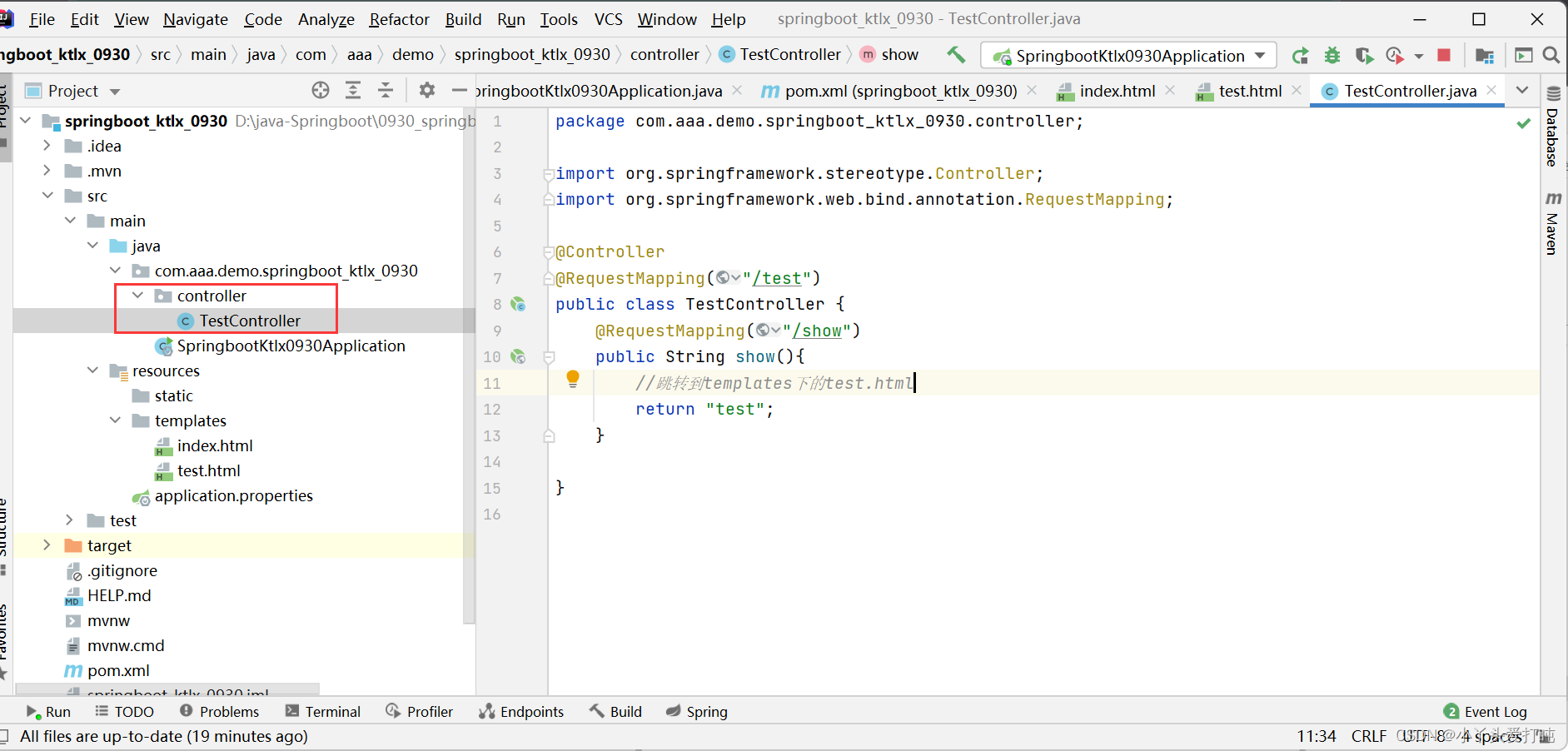This screenshot has width=1568, height=751.
Task: Click the globe icon beside "/show" mapping
Action: [x=763, y=331]
